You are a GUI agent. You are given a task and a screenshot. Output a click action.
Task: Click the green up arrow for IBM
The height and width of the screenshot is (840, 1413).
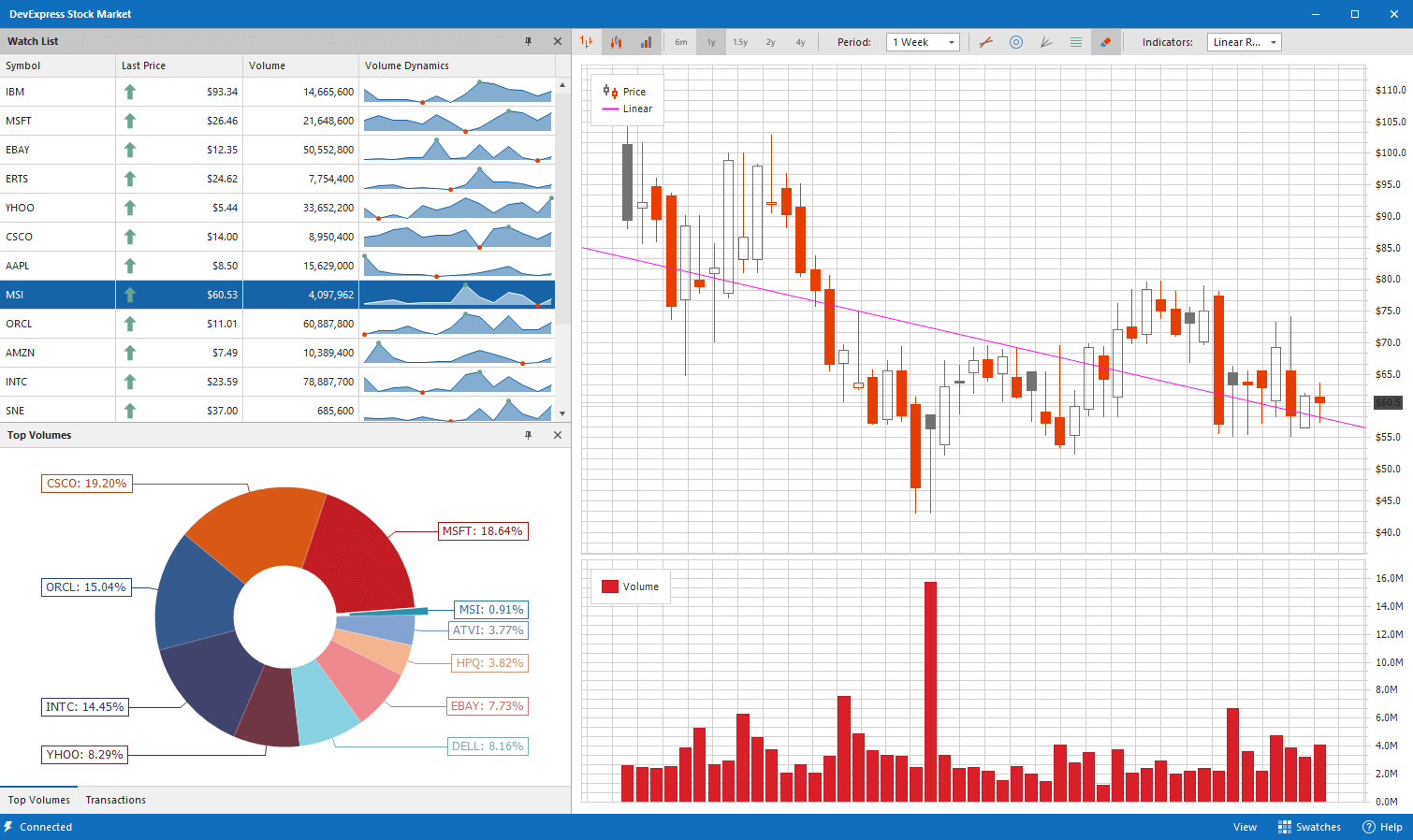(130, 92)
